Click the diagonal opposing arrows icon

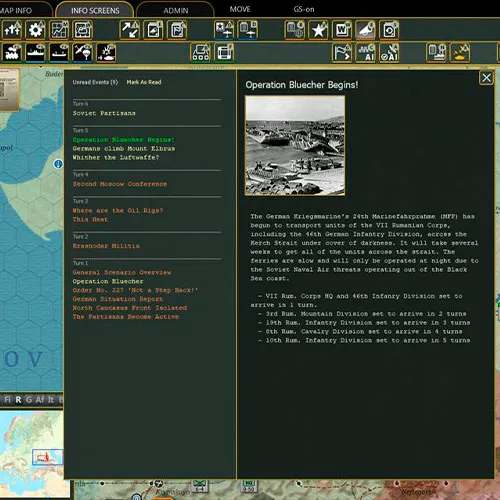(129, 30)
